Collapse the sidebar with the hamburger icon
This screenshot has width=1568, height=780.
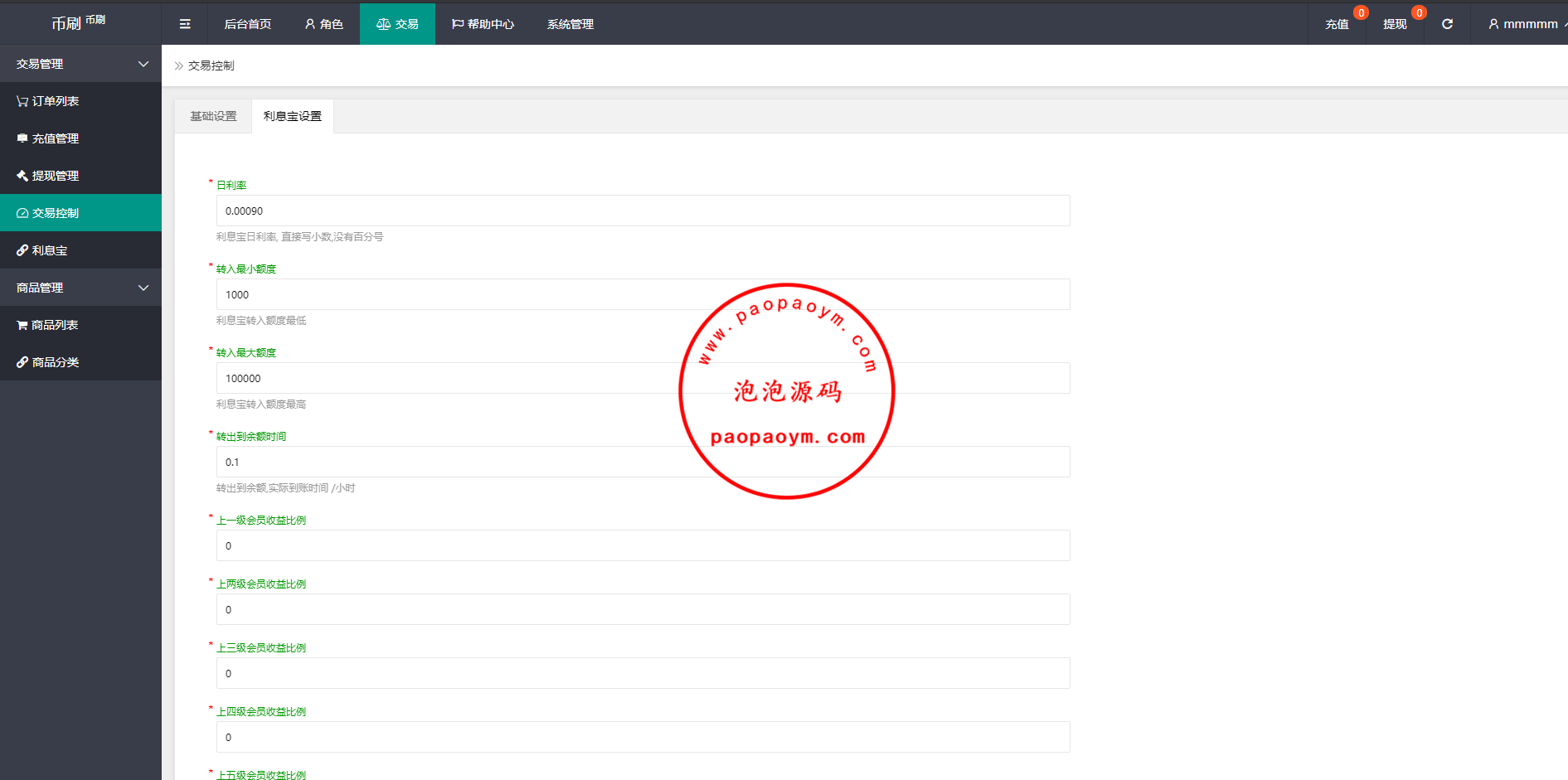coord(185,24)
